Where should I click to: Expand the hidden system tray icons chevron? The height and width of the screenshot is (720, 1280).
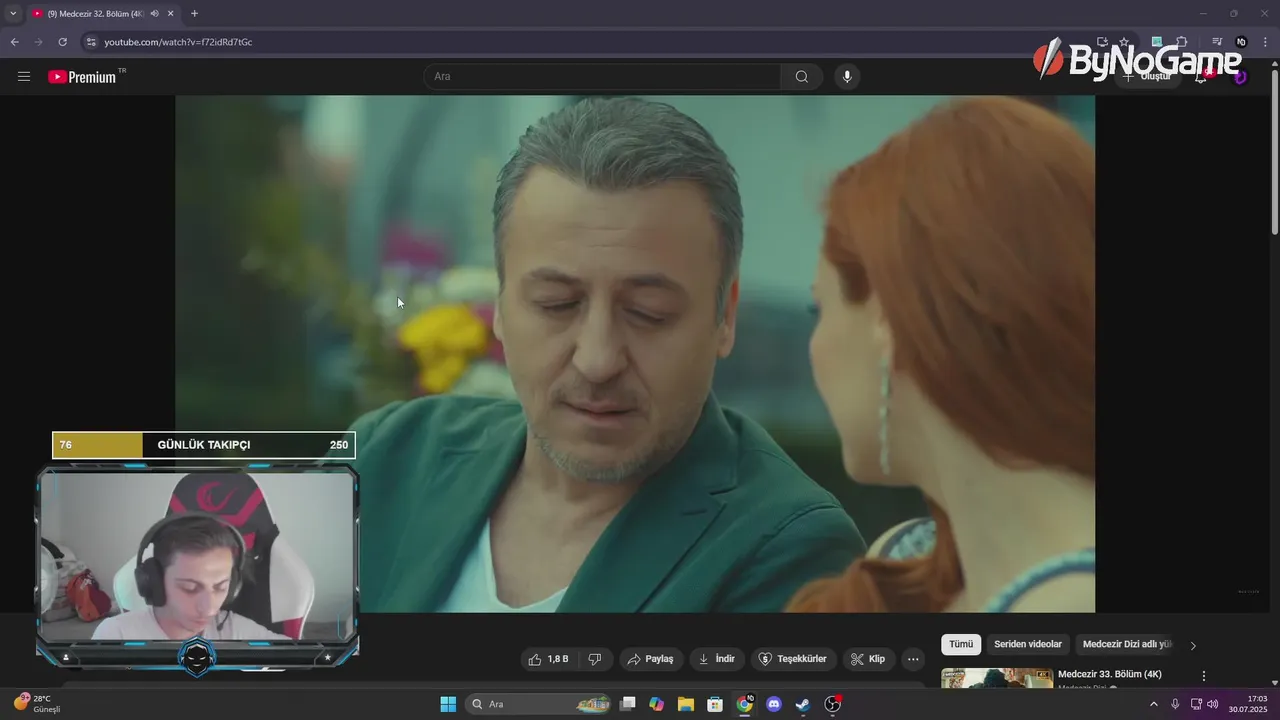1153,704
